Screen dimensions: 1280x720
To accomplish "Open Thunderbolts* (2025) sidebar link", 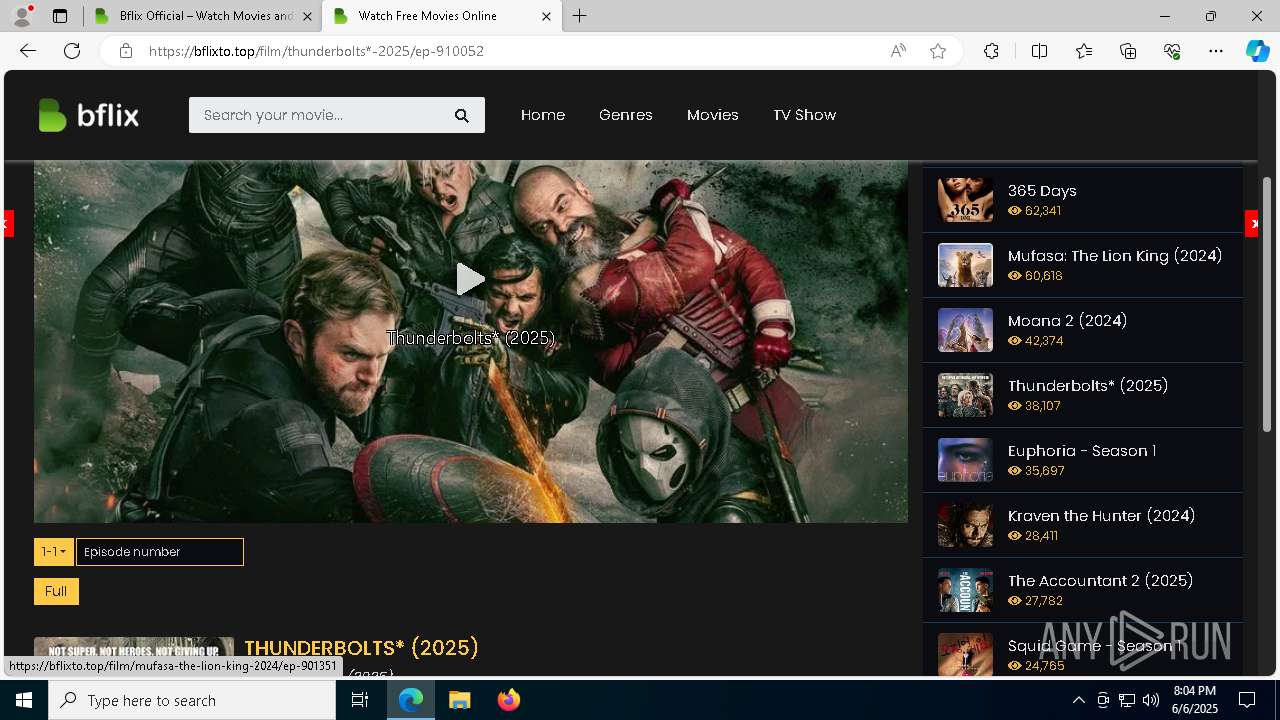I will [1088, 386].
